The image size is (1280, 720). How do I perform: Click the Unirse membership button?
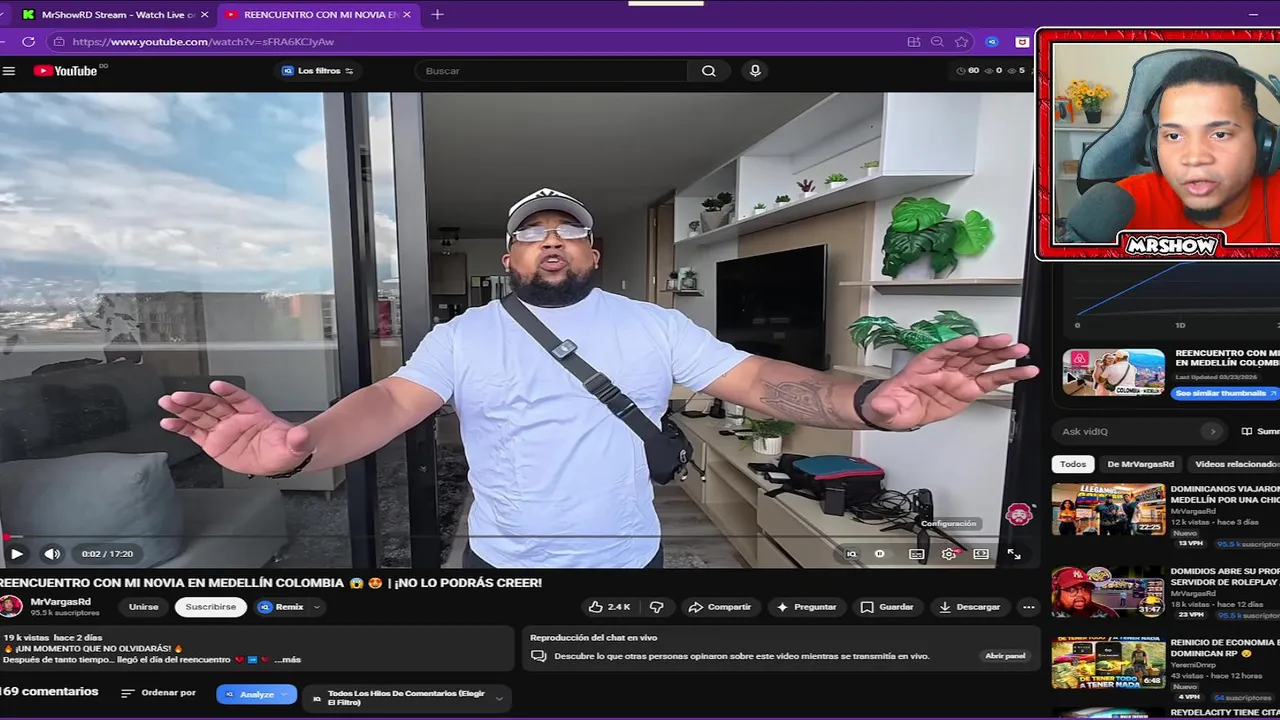pos(144,607)
